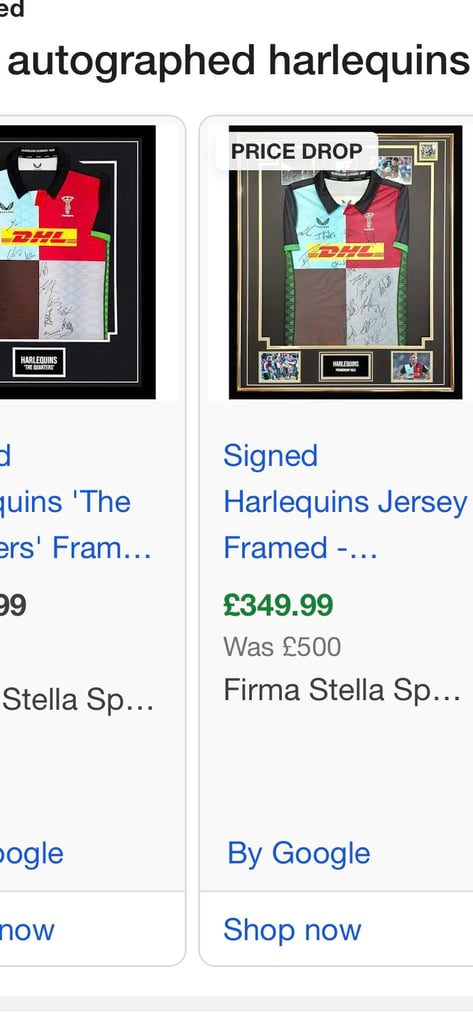
Task: Click the DHL logo on the right jersey
Action: (x=345, y=251)
